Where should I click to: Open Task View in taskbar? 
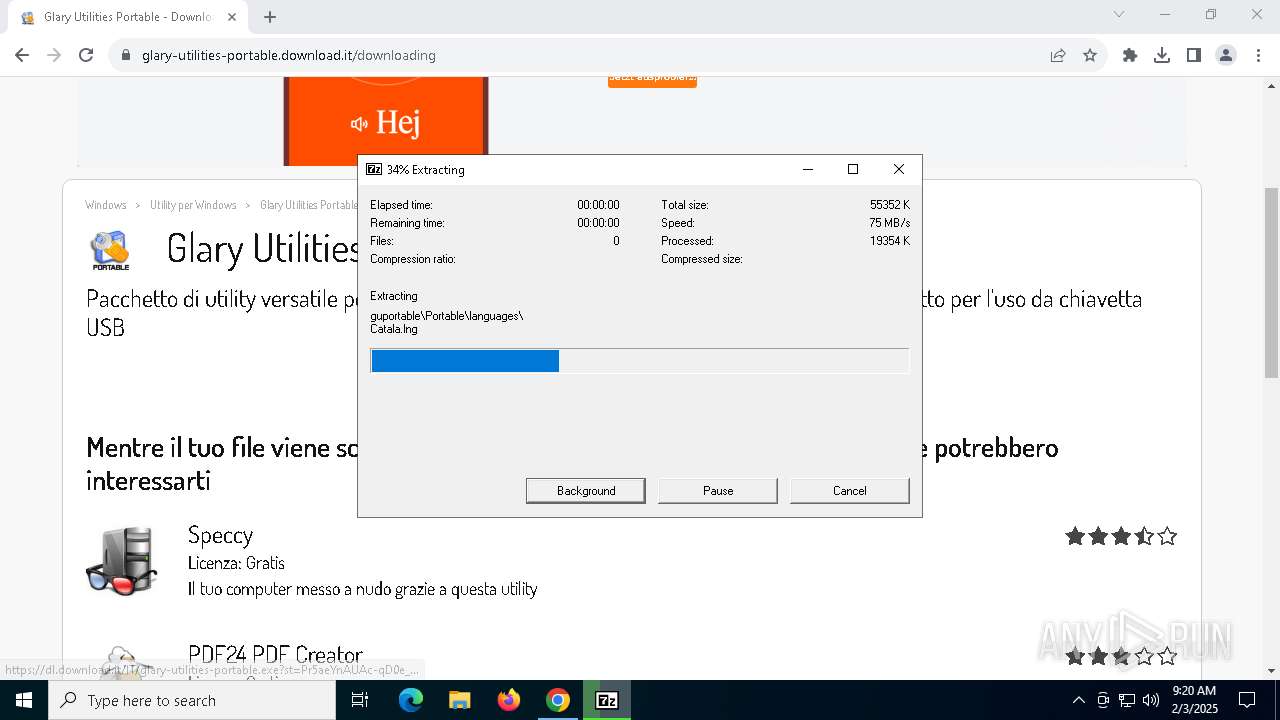click(360, 700)
